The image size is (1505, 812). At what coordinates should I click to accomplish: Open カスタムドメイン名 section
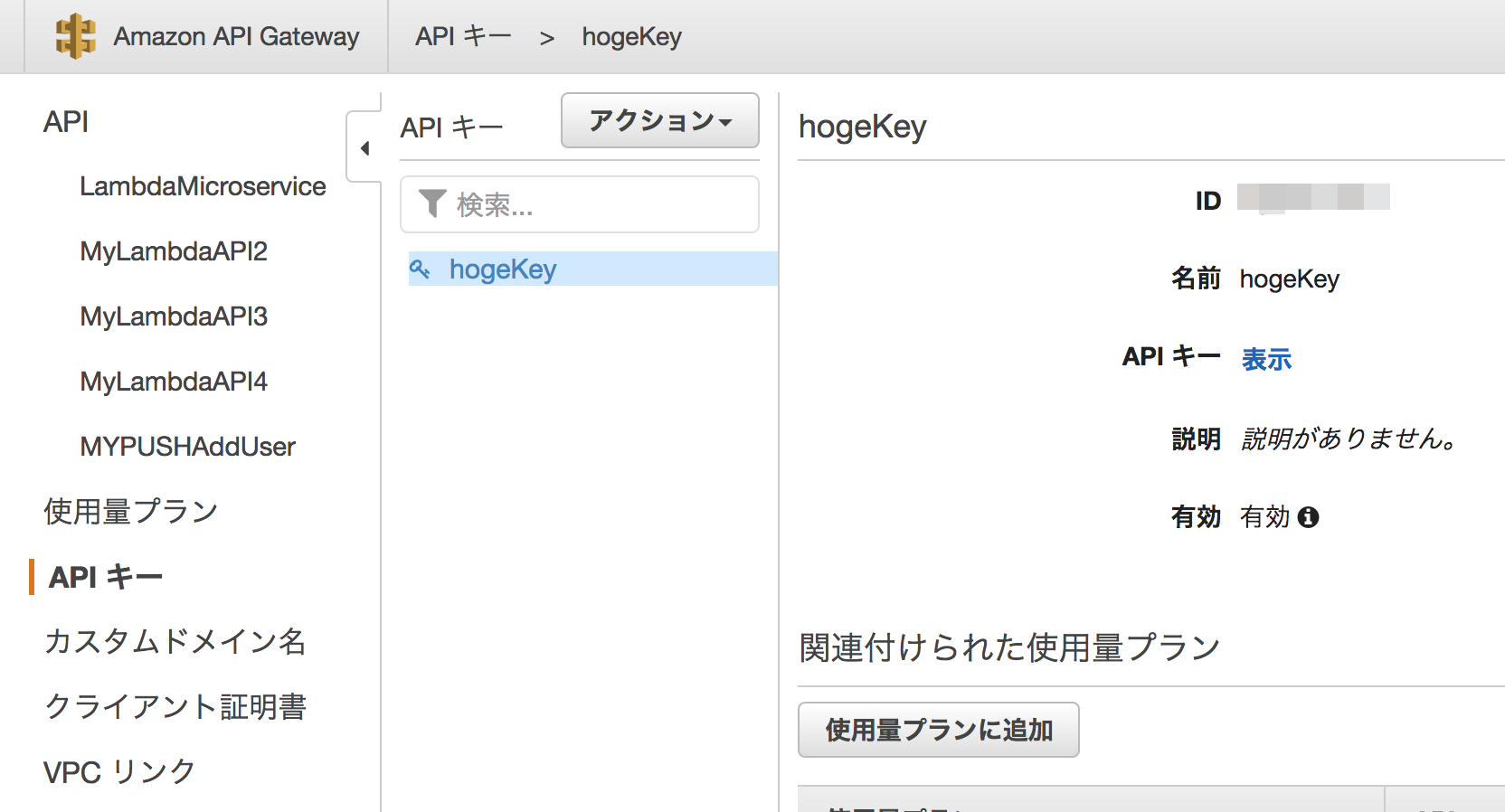(175, 642)
